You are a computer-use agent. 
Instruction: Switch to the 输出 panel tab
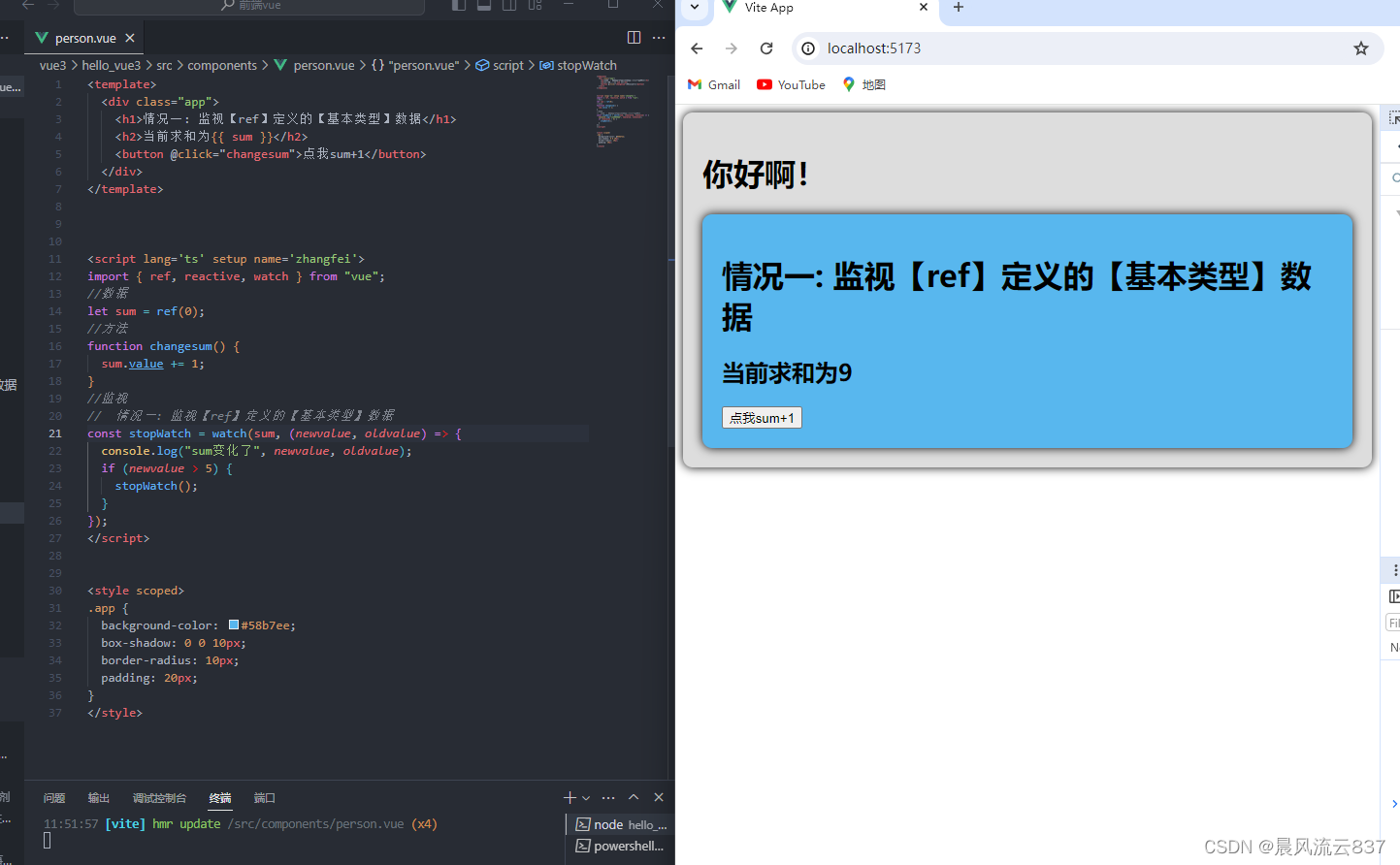pos(99,798)
